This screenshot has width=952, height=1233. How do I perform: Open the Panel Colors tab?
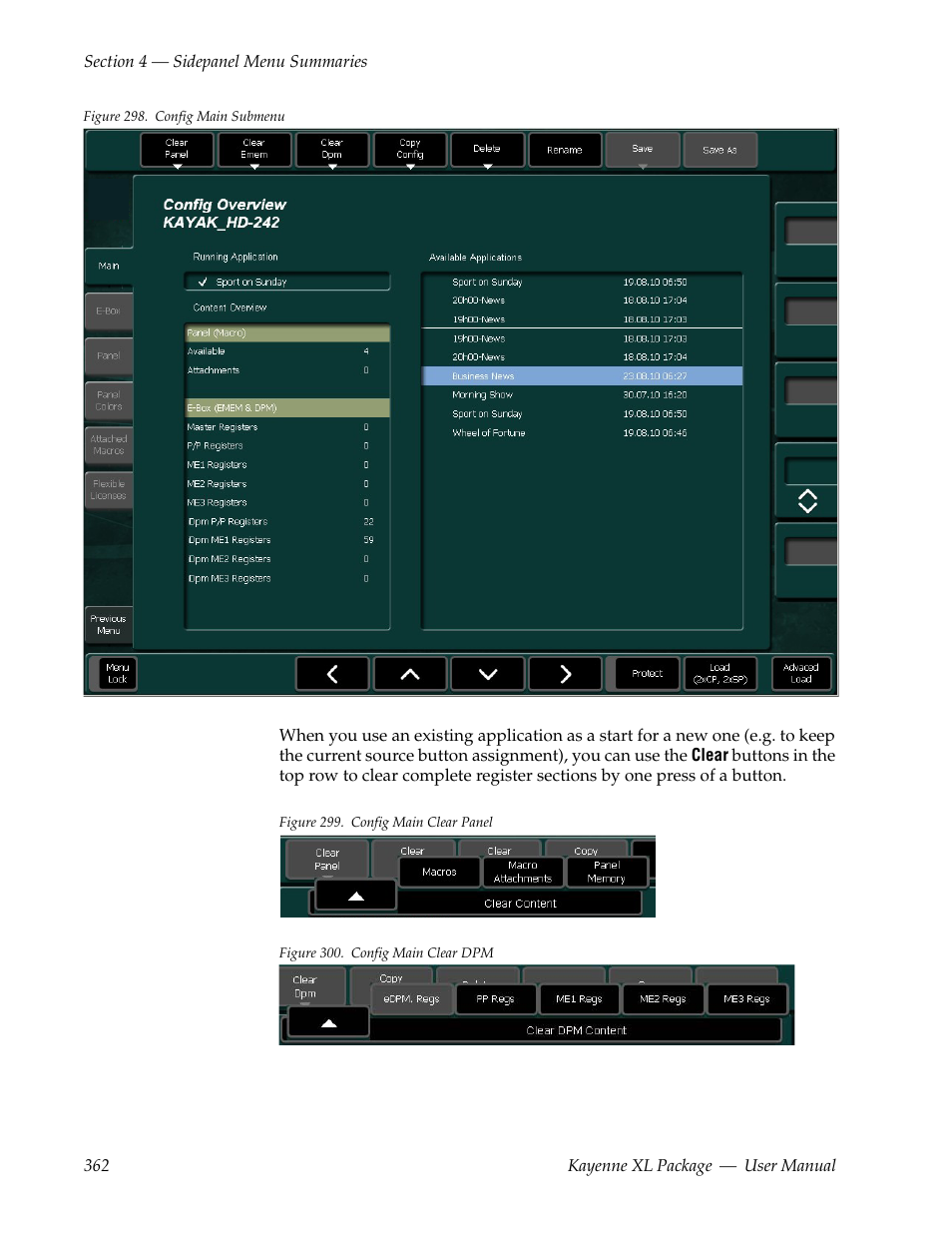coord(109,401)
